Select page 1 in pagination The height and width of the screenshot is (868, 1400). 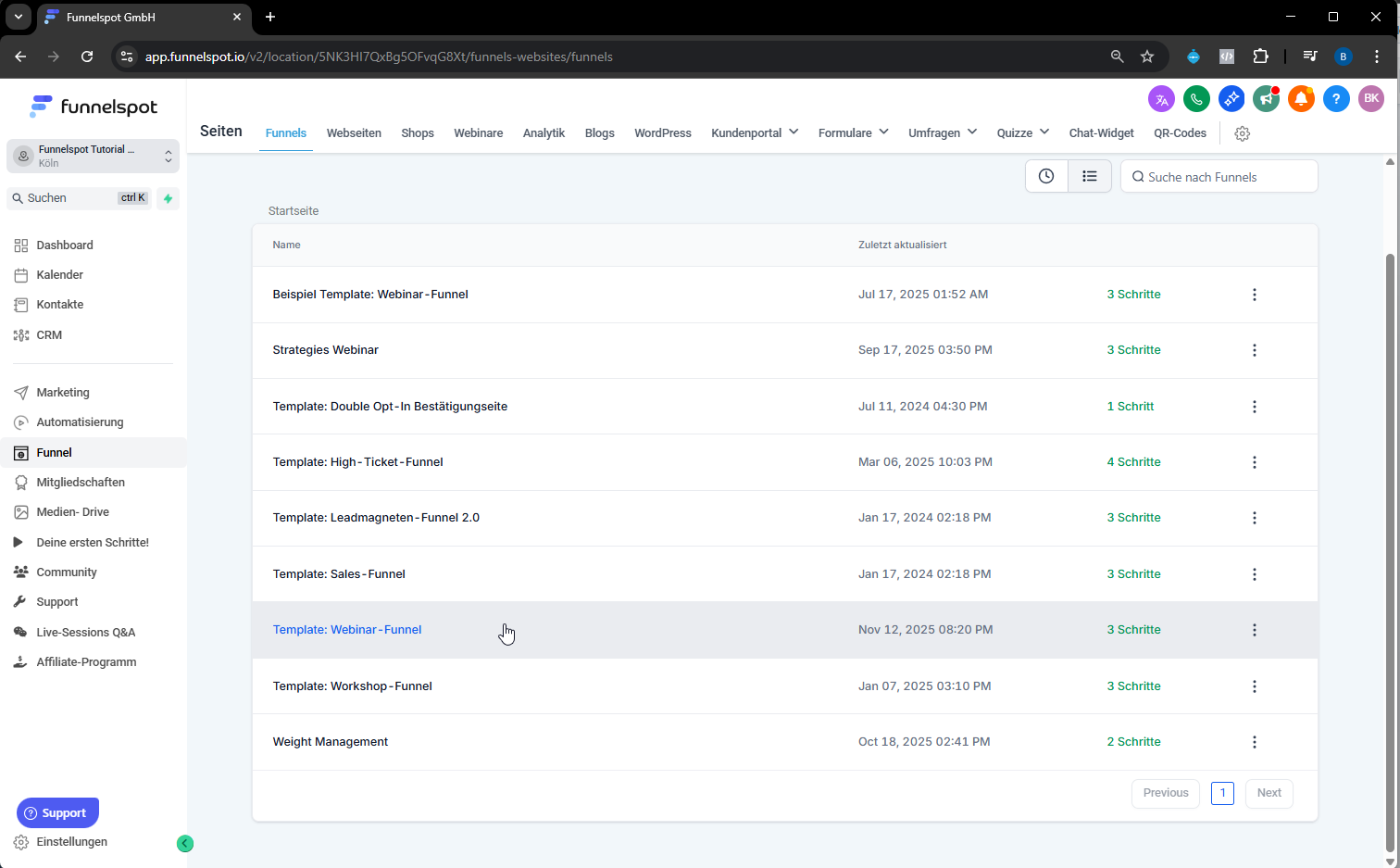[x=1223, y=793]
